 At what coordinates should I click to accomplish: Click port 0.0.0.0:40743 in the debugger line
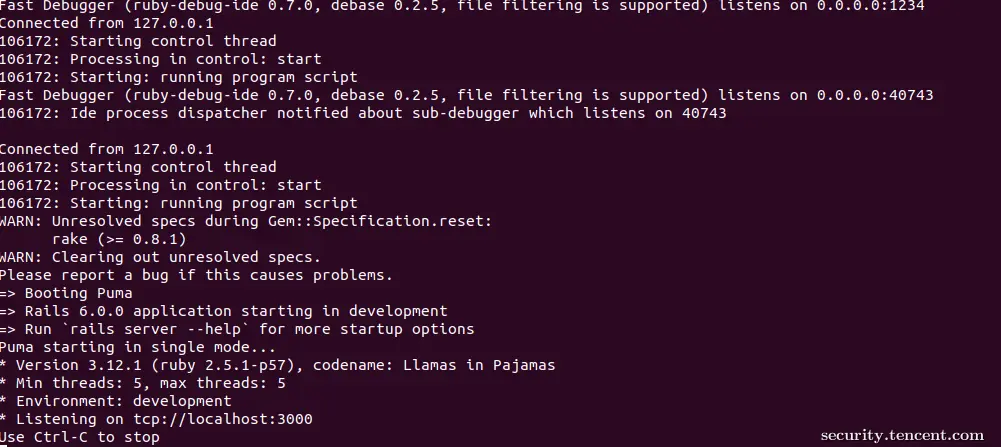875,95
